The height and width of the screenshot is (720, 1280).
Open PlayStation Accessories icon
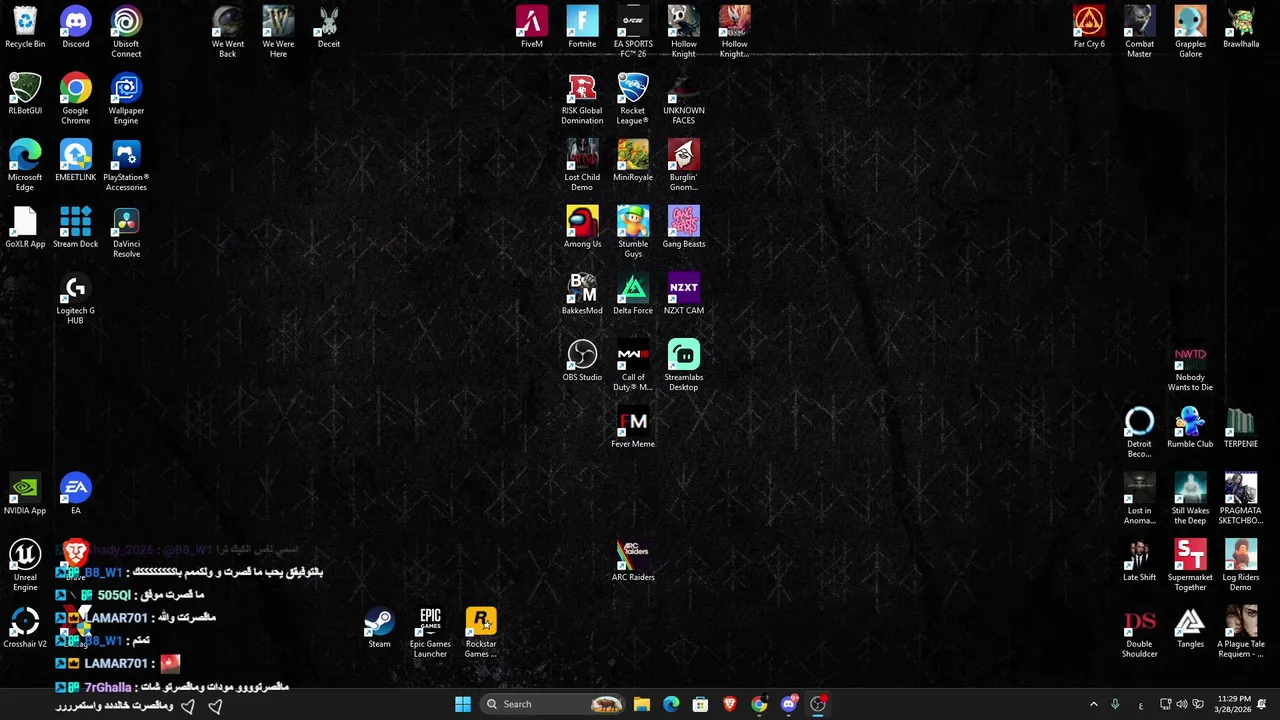pyautogui.click(x=126, y=166)
